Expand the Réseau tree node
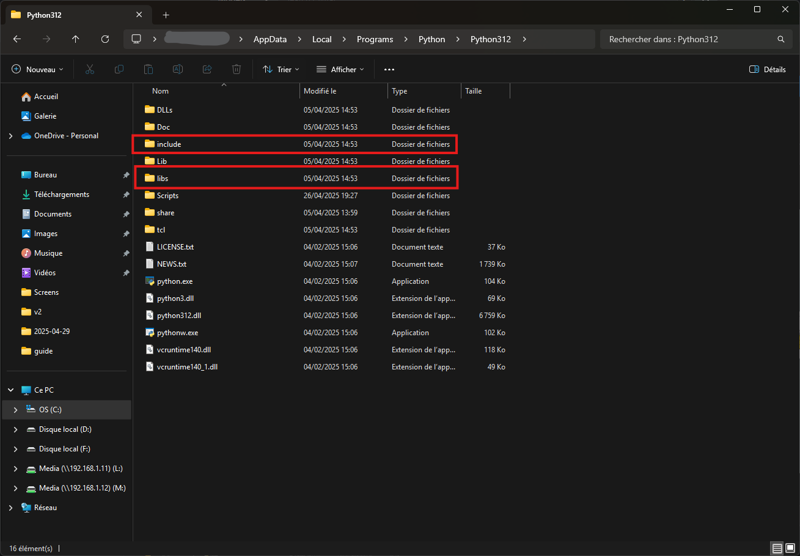This screenshot has width=800, height=556. coord(11,508)
